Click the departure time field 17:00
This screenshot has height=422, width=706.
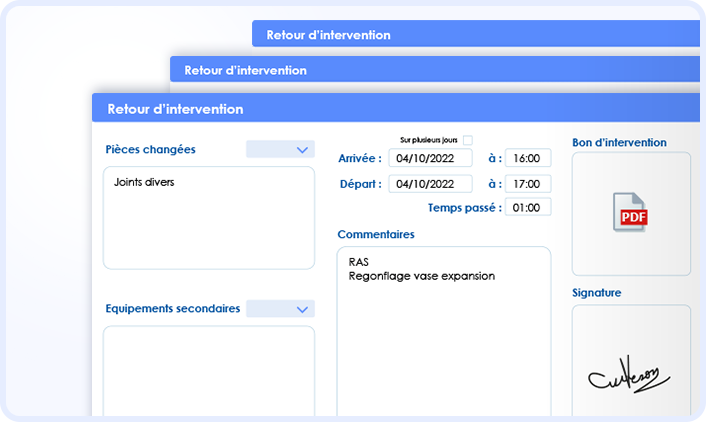point(528,184)
